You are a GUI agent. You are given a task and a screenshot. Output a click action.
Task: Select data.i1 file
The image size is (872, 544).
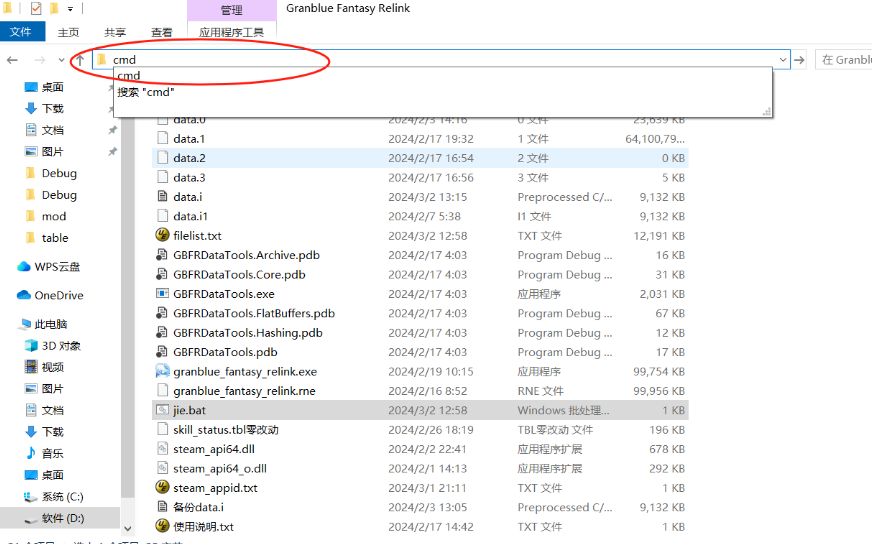(x=190, y=216)
